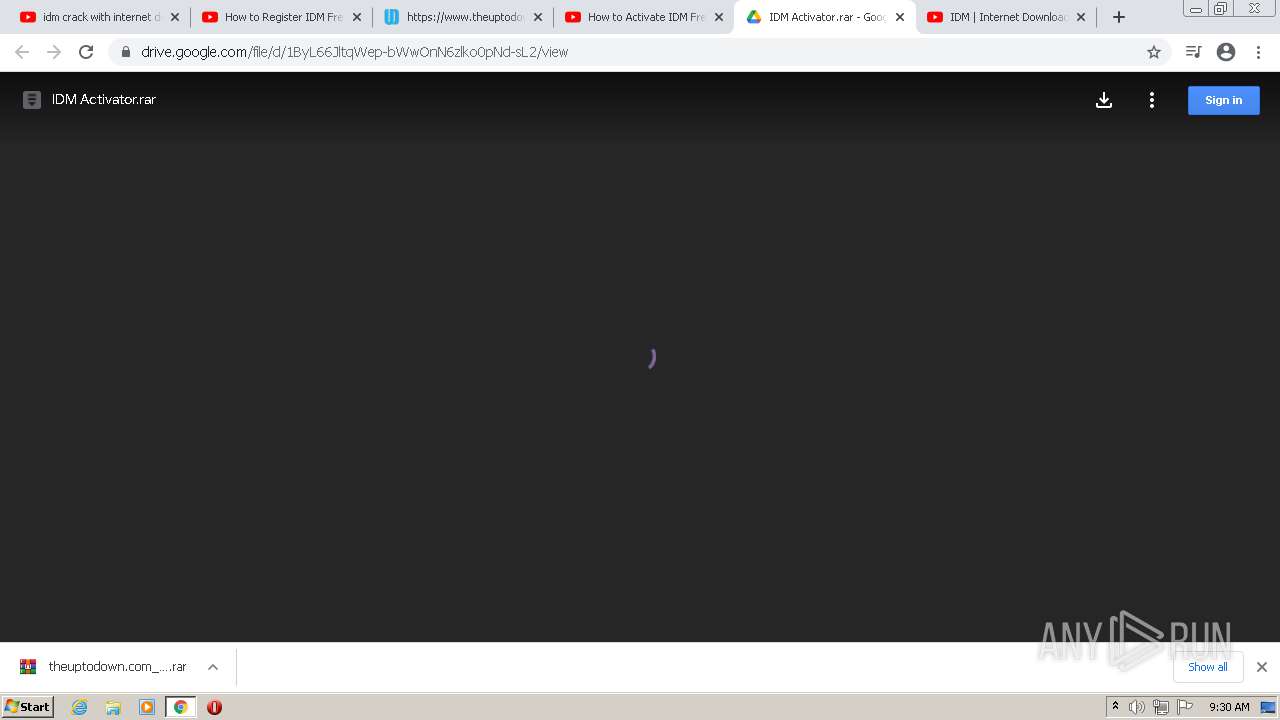
Task: Launch Internet Explorer from taskbar
Action: coord(79,707)
